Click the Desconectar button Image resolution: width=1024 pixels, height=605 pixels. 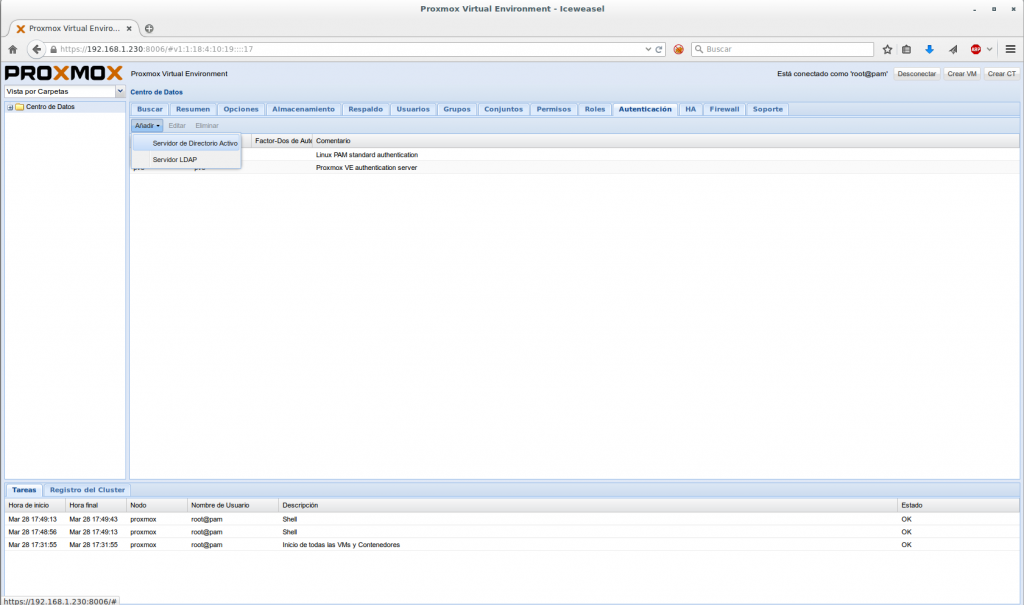(916, 74)
